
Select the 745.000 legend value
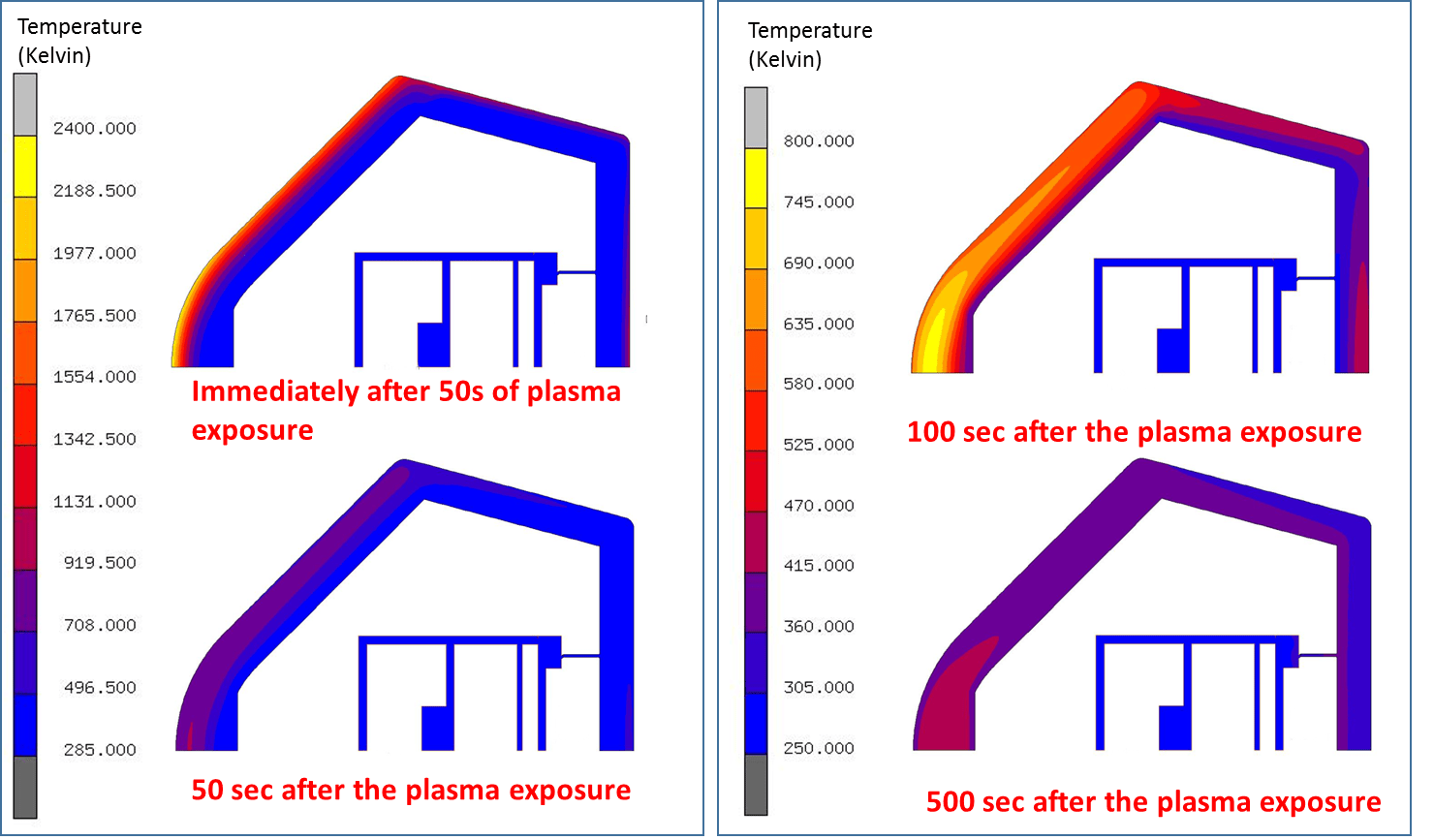[819, 202]
